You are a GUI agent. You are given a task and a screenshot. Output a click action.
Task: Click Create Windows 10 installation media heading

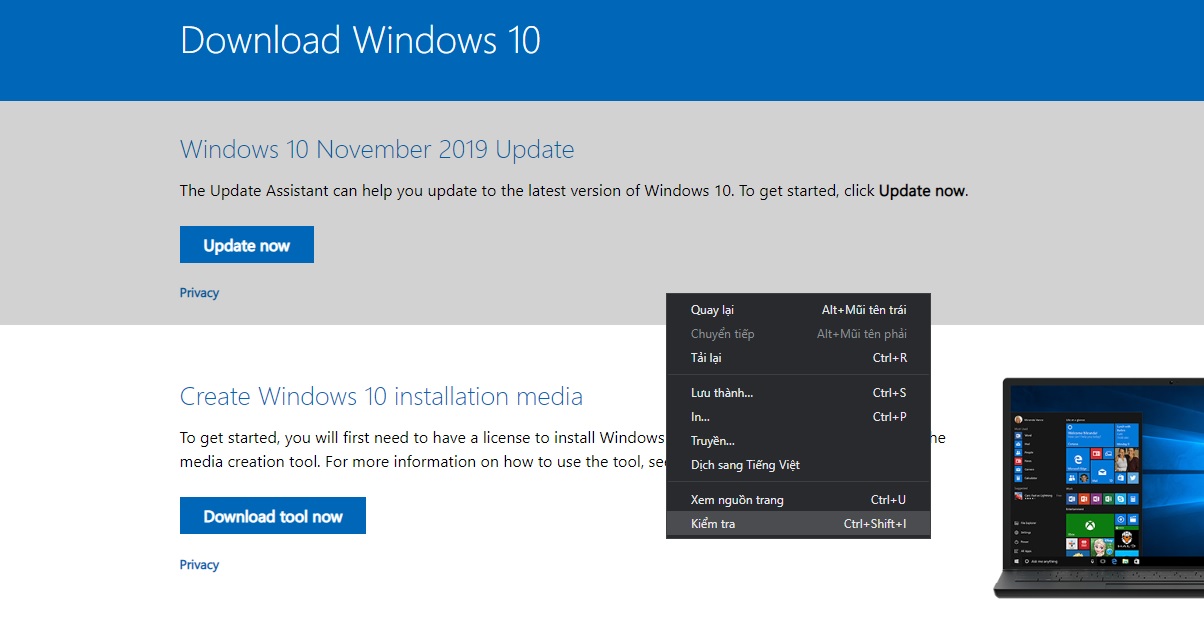point(381,396)
